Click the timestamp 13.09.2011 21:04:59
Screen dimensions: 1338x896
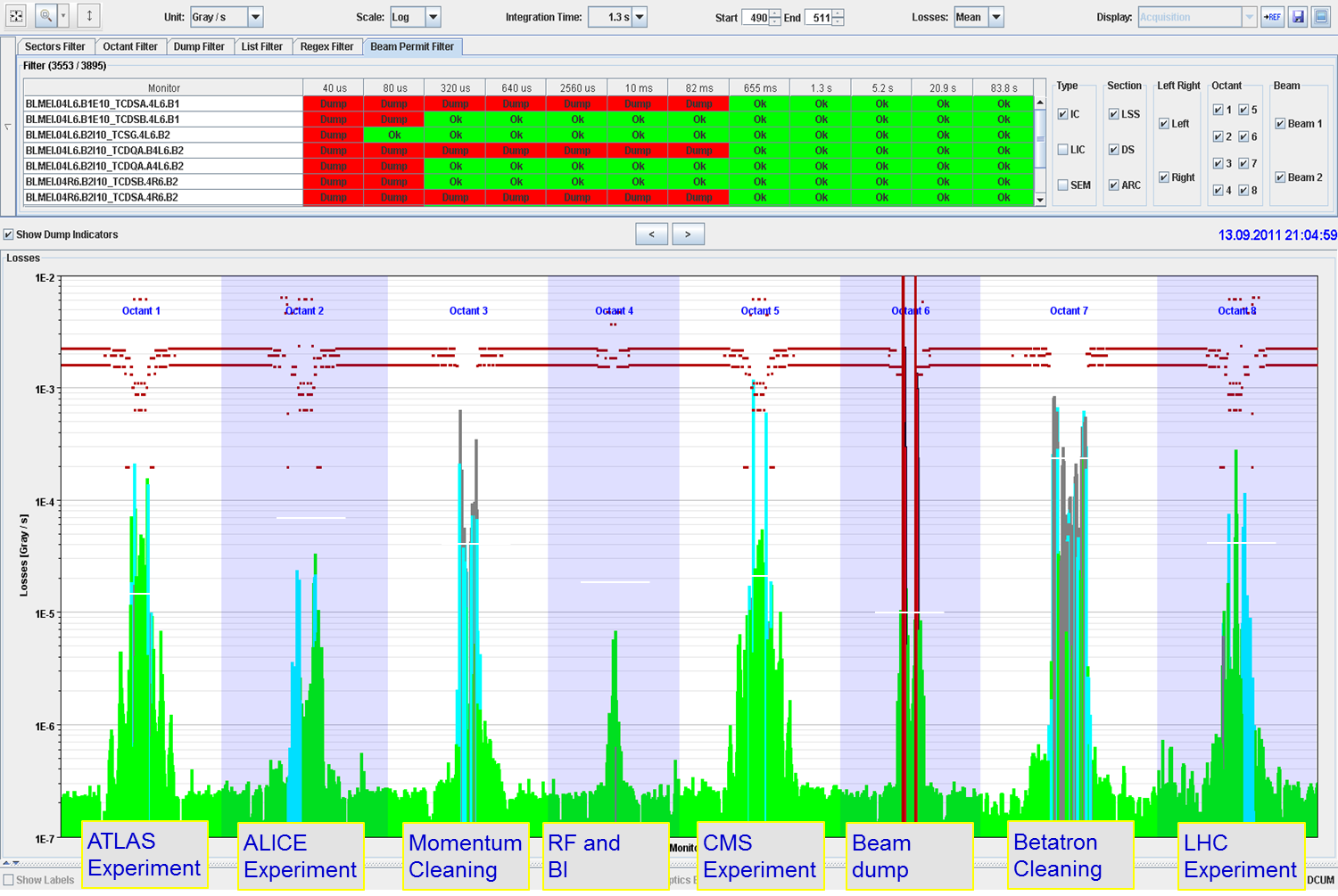tap(1277, 235)
